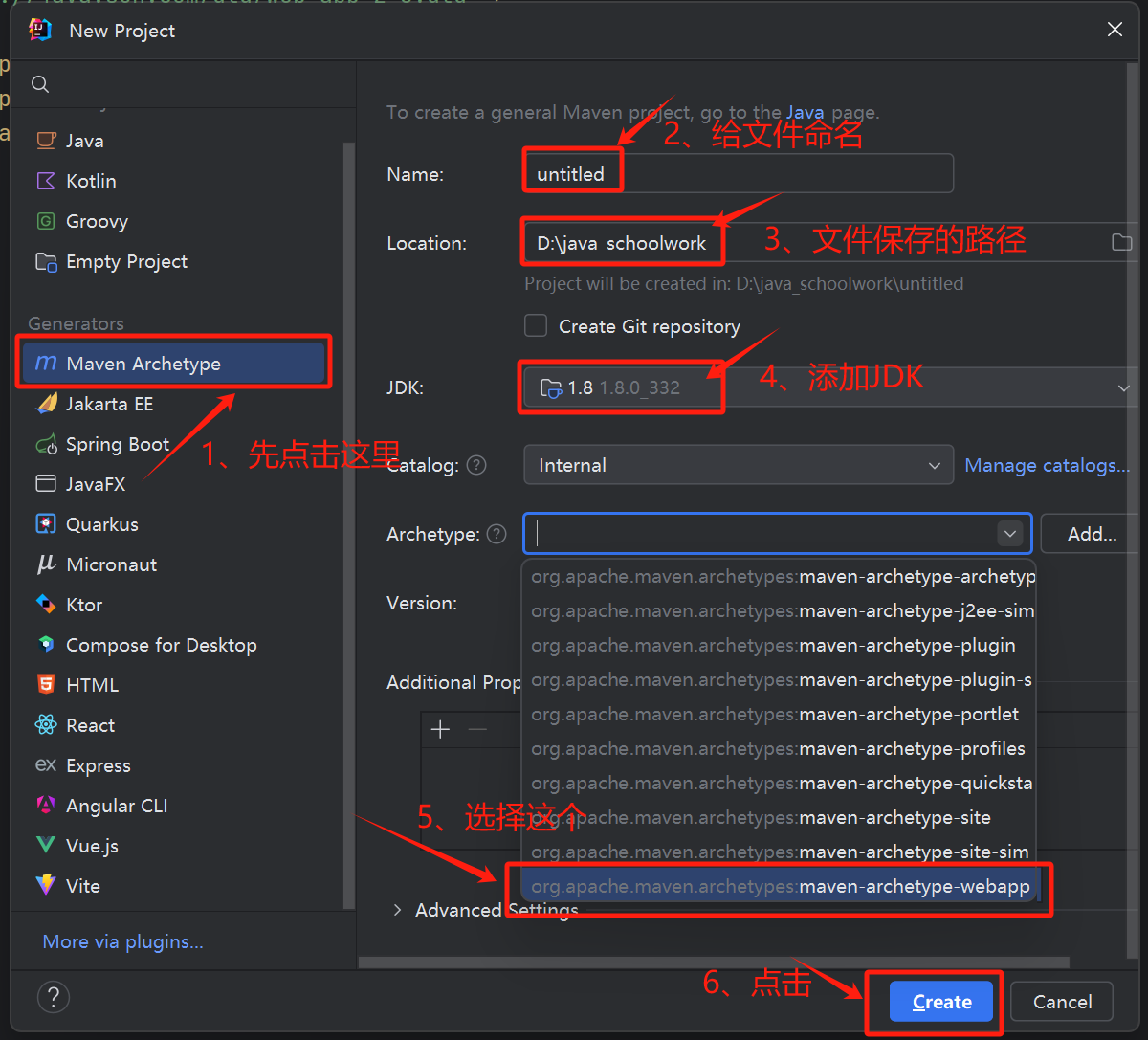Select the JavaFX generator icon
Screen dimensions: 1148x1040
click(x=46, y=484)
